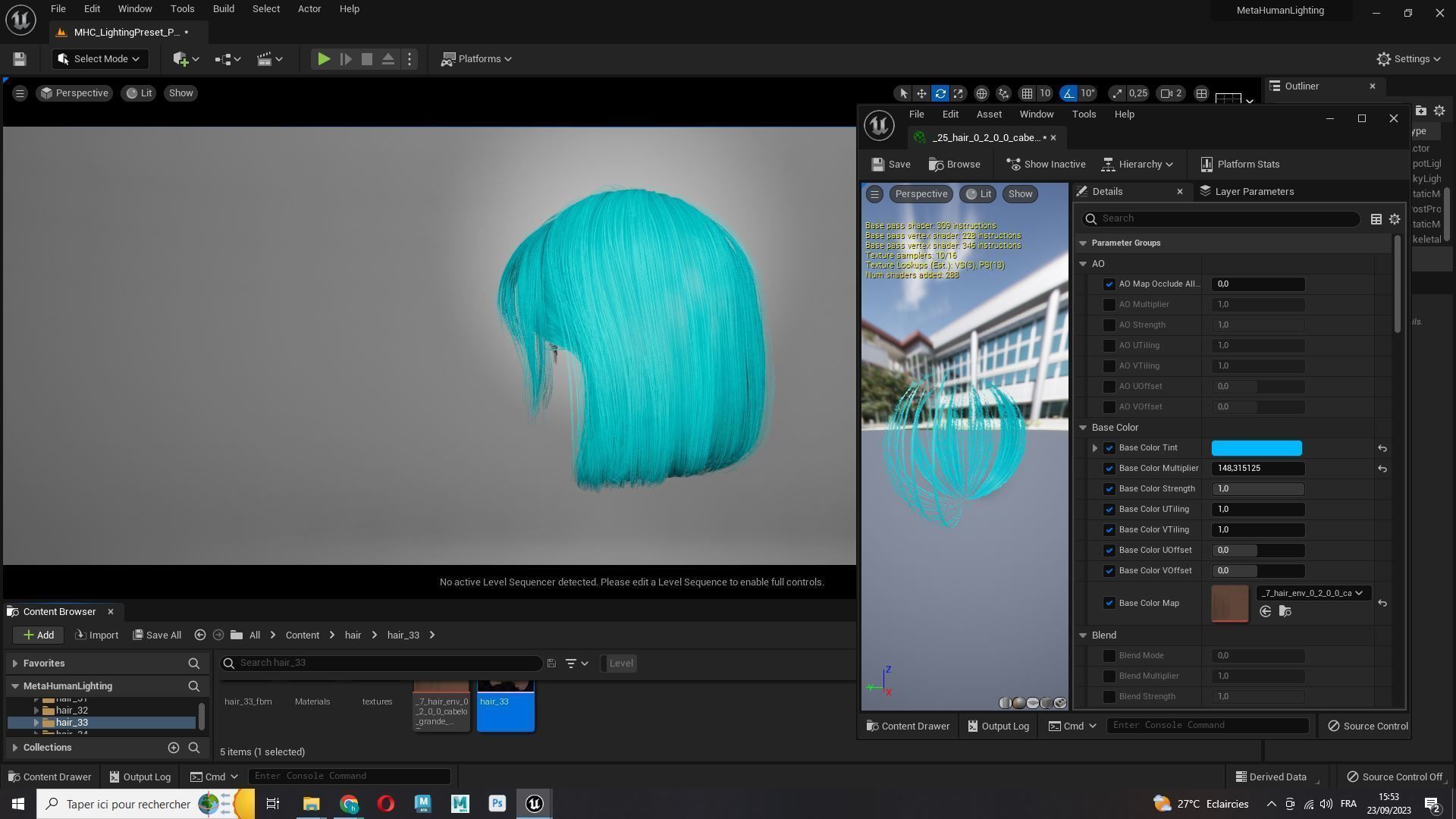The width and height of the screenshot is (1456, 819).
Task: Open the Base Color Map texture dropdown
Action: coord(1313,594)
